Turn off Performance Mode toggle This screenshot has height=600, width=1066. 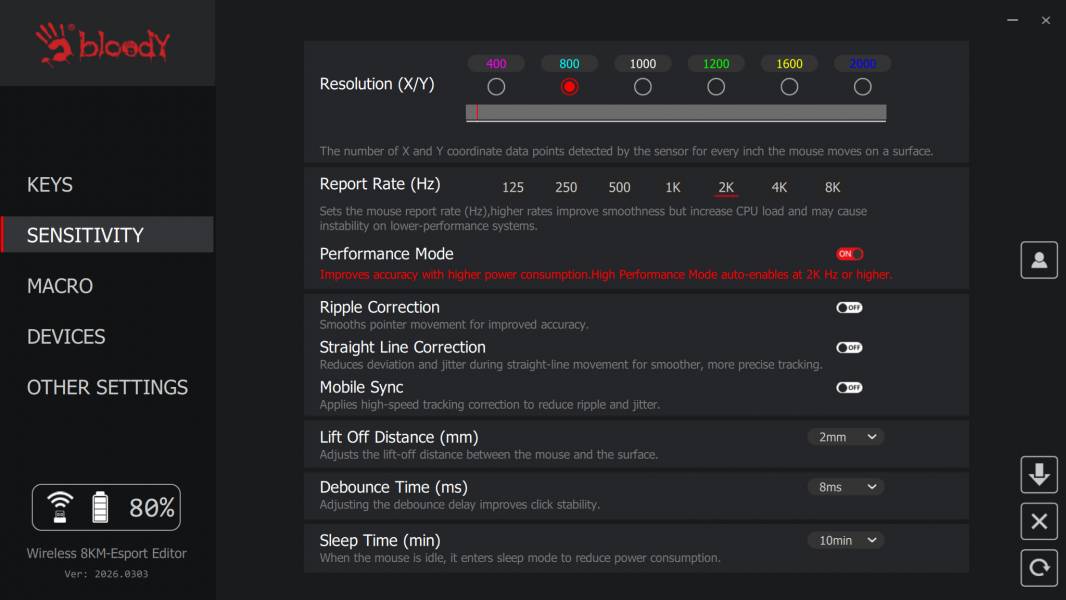[x=850, y=253]
